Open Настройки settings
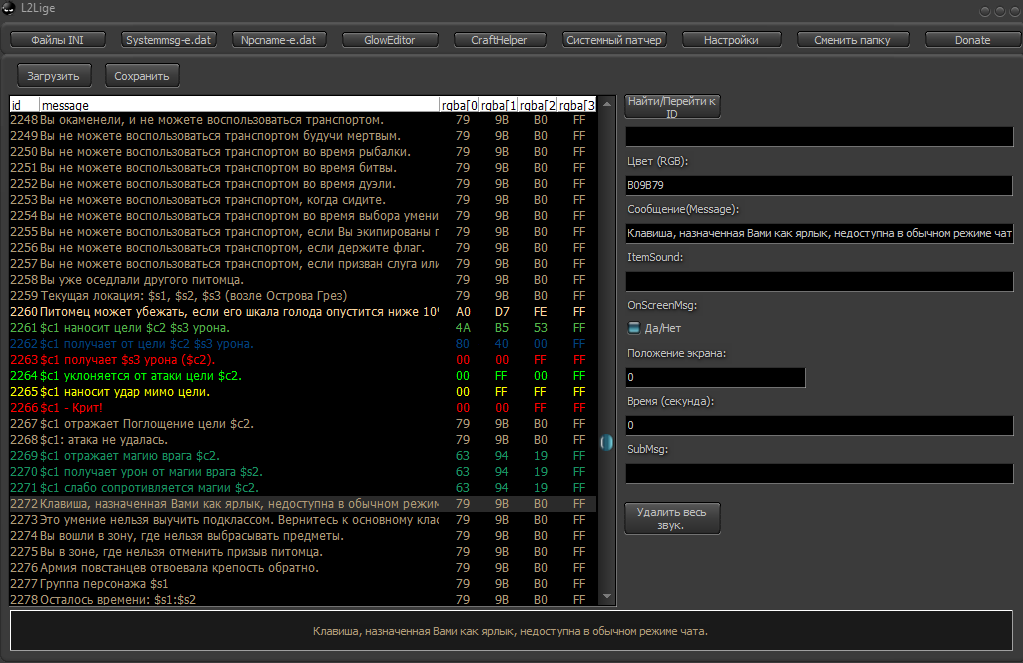Image resolution: width=1023 pixels, height=663 pixels. click(730, 40)
